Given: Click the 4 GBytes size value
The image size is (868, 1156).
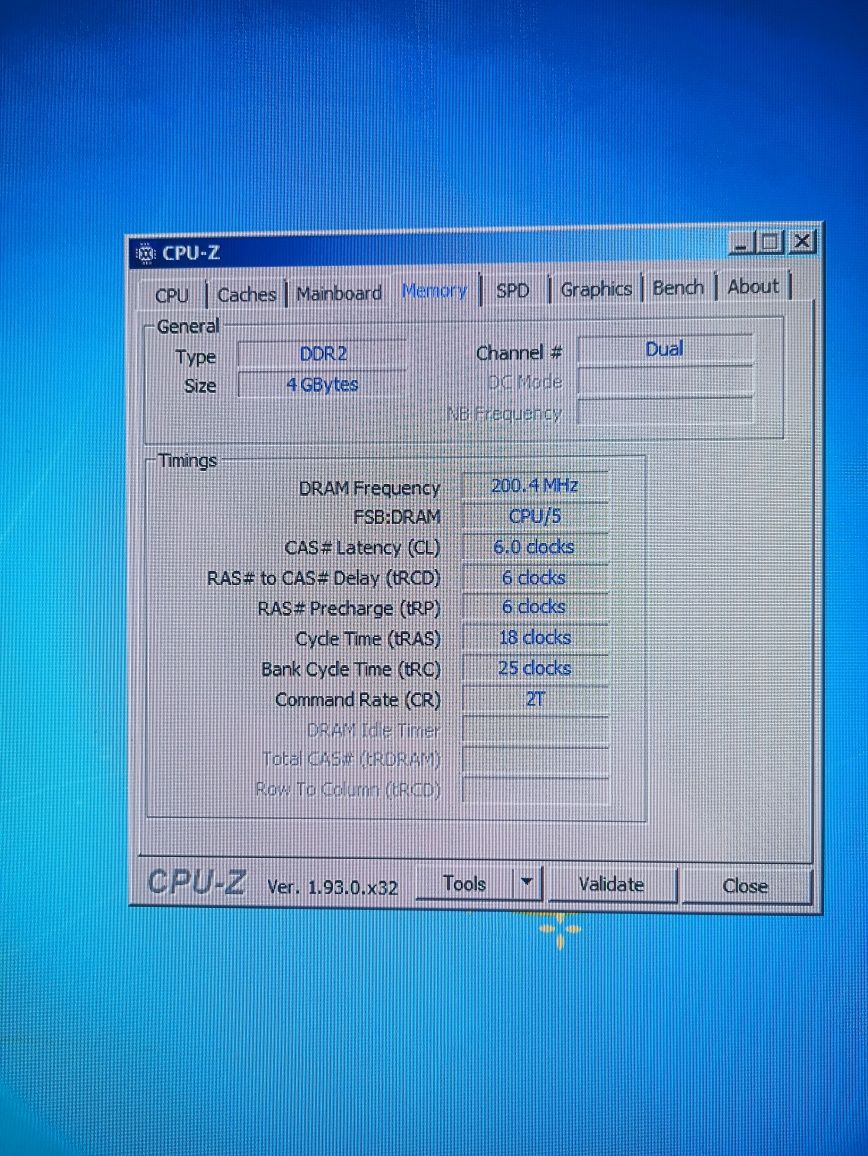Looking at the screenshot, I should click(322, 384).
